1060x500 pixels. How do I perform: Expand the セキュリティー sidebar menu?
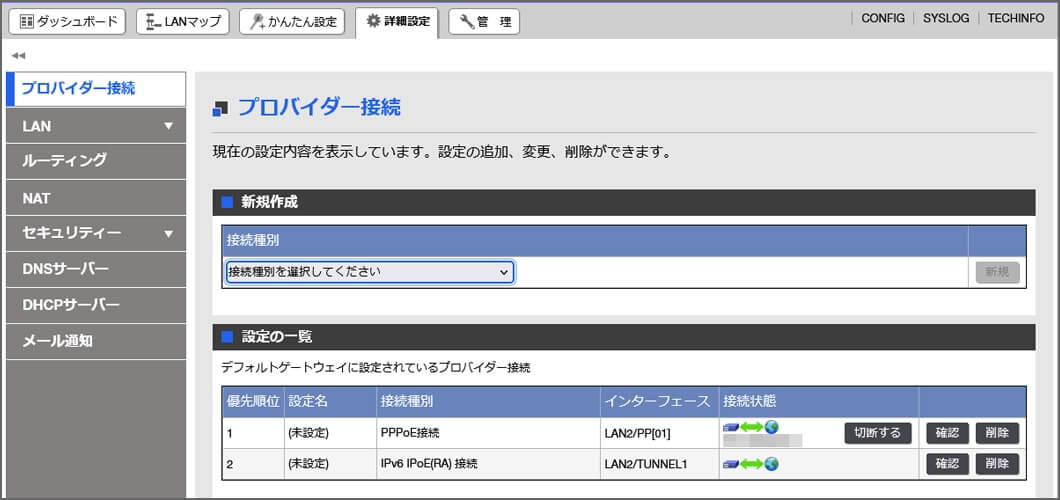(95, 234)
